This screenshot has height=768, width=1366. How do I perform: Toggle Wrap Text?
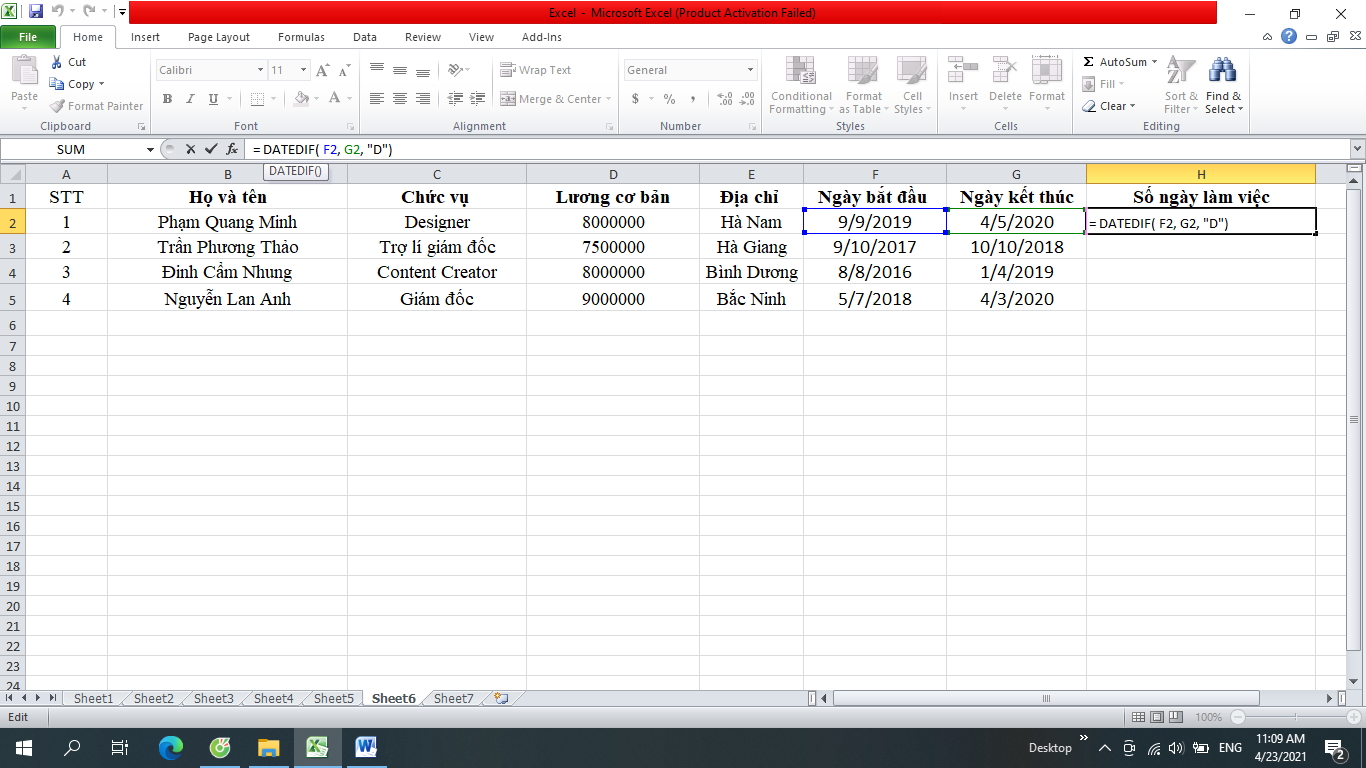536,70
